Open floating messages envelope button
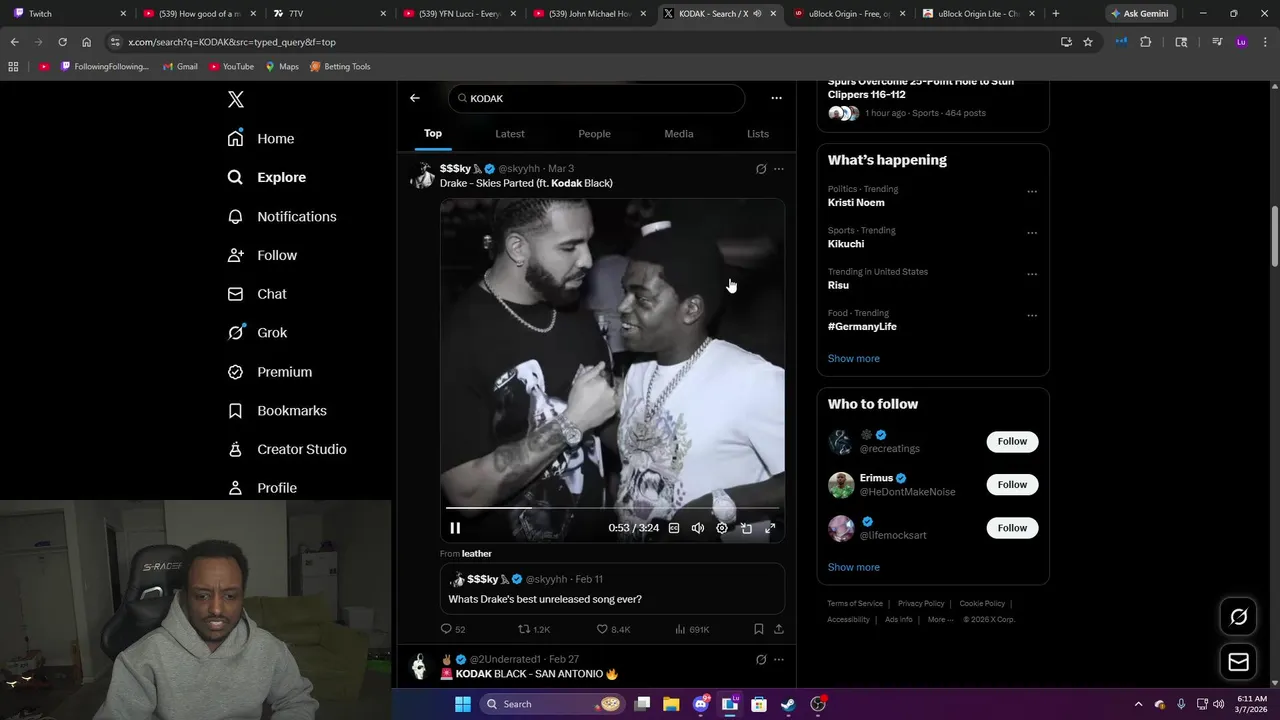 pos(1238,661)
